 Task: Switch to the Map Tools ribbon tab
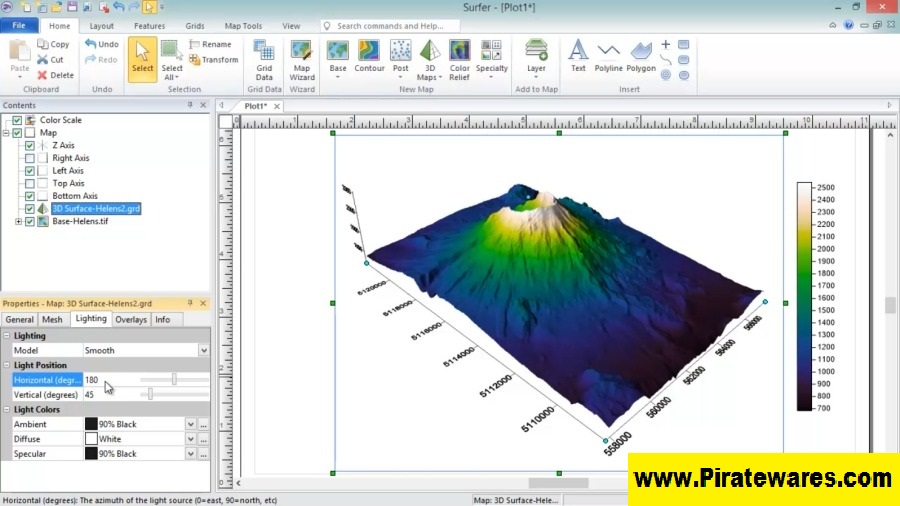(x=243, y=26)
